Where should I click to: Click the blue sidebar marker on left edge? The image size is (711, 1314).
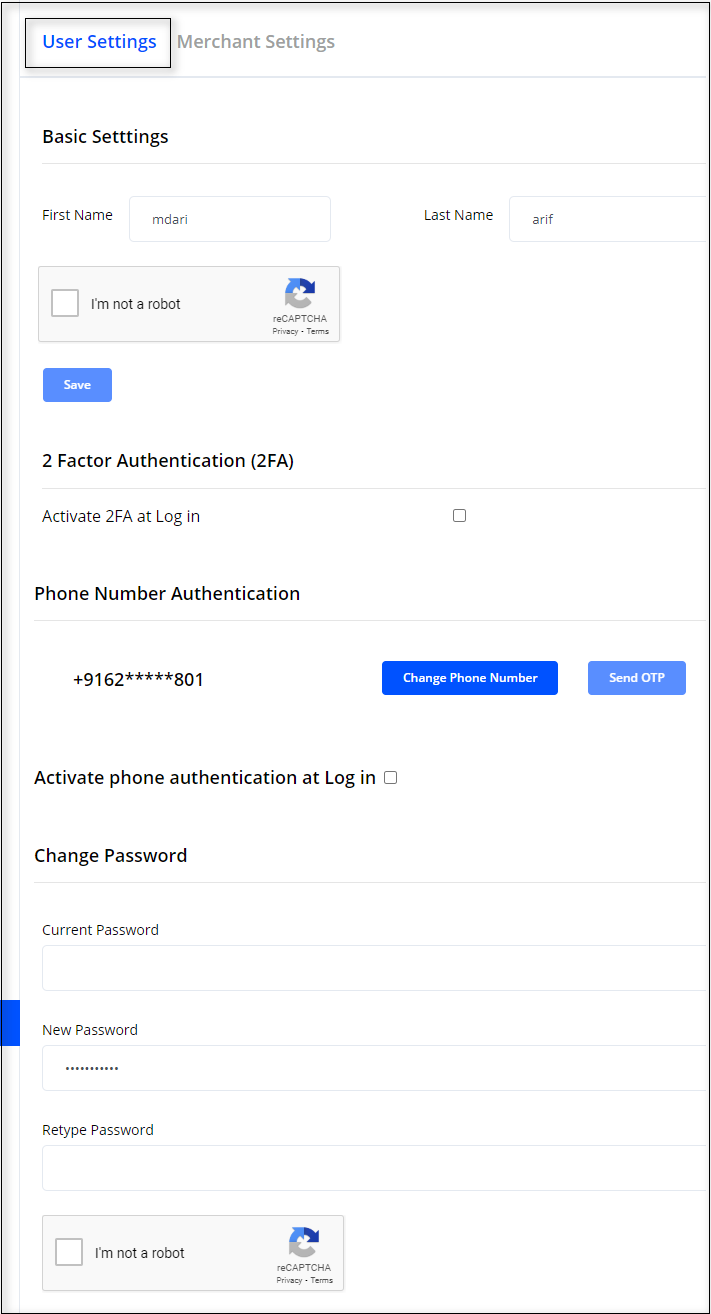click(10, 1022)
